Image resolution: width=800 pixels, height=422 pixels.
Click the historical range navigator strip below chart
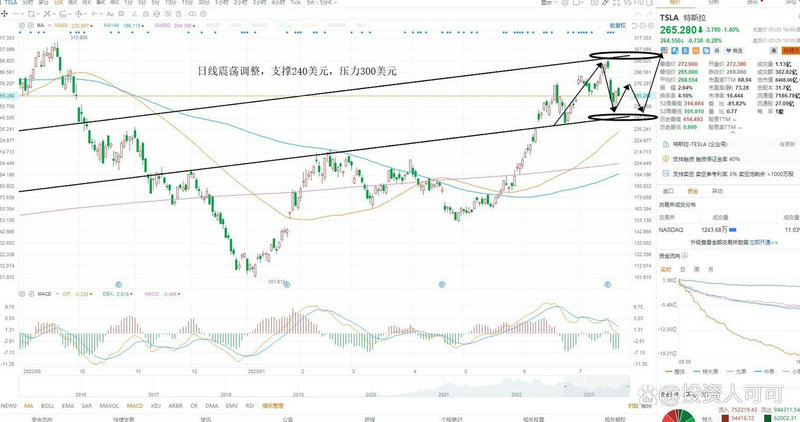coord(324,386)
